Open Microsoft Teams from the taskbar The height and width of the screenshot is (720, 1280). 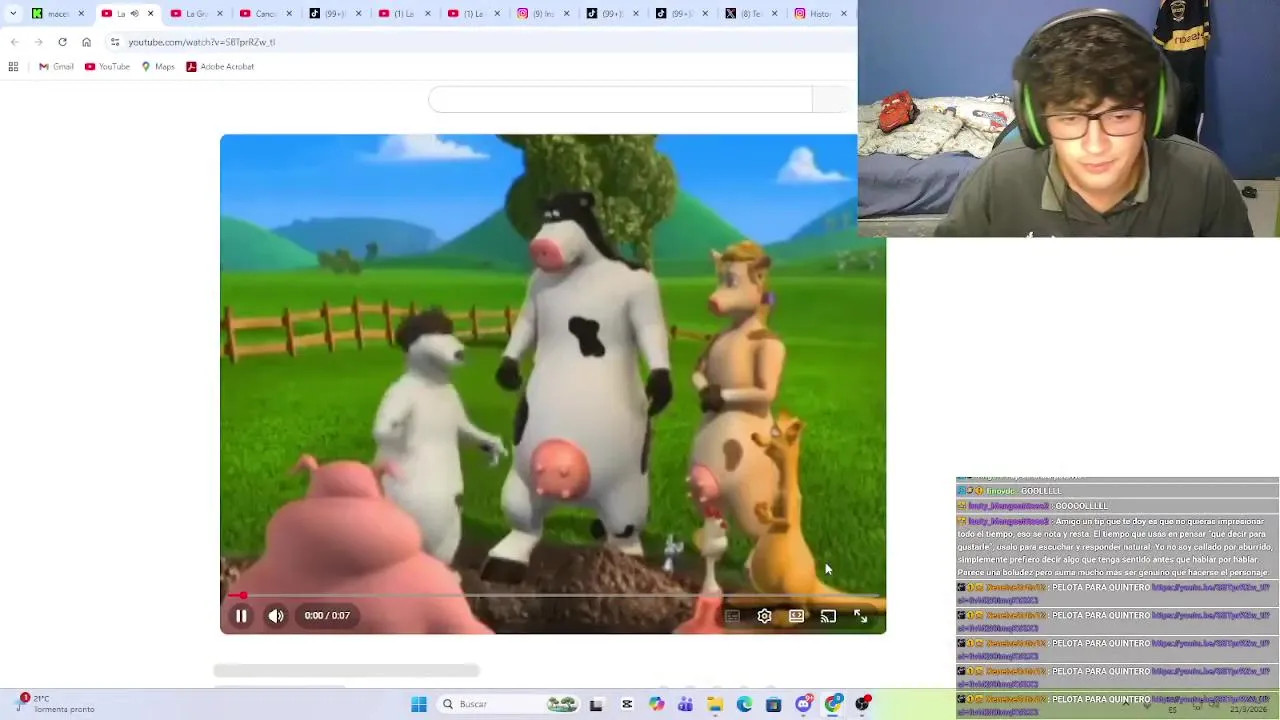(685, 704)
